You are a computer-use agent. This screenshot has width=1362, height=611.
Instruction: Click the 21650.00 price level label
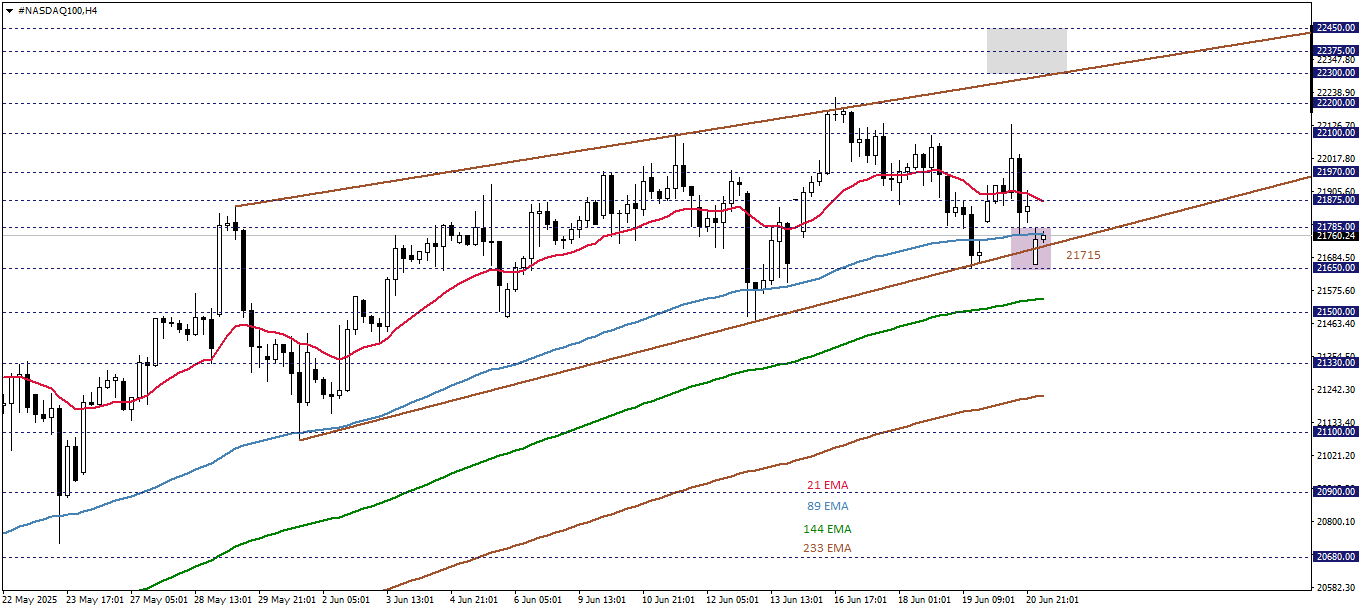click(1336, 268)
